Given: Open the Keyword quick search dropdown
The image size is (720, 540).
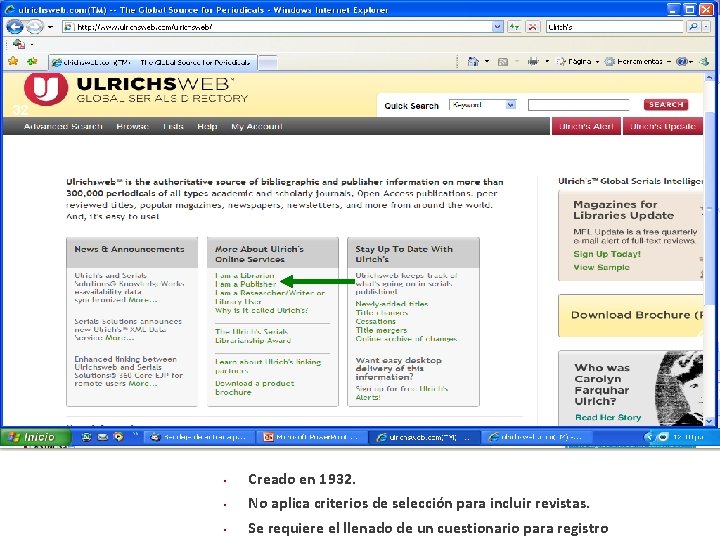Looking at the screenshot, I should tap(483, 105).
